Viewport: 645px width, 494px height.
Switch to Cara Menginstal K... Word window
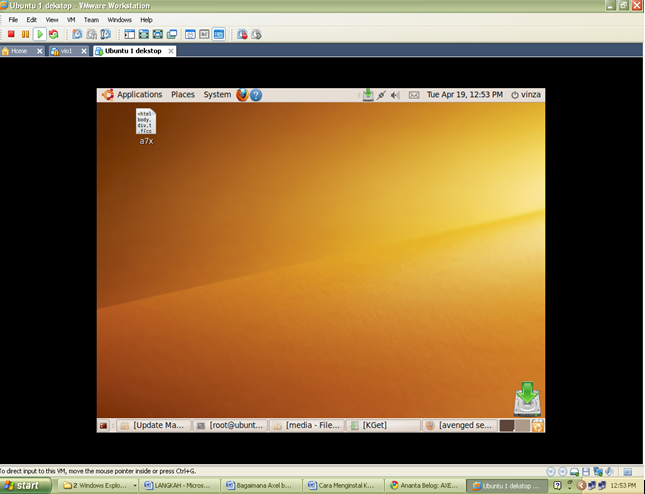pos(343,486)
